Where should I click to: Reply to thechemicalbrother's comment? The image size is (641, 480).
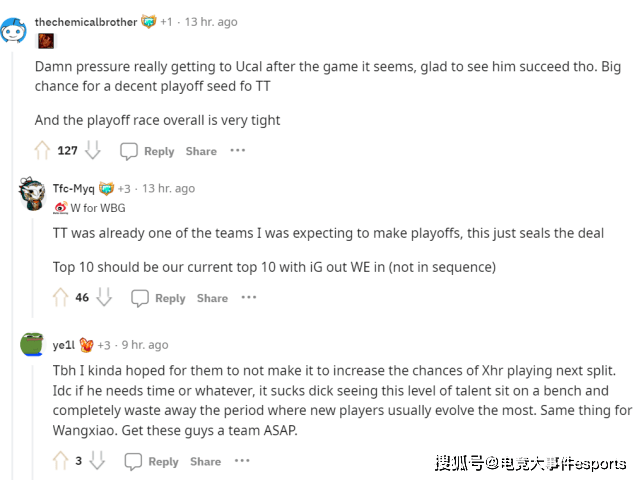click(x=147, y=151)
